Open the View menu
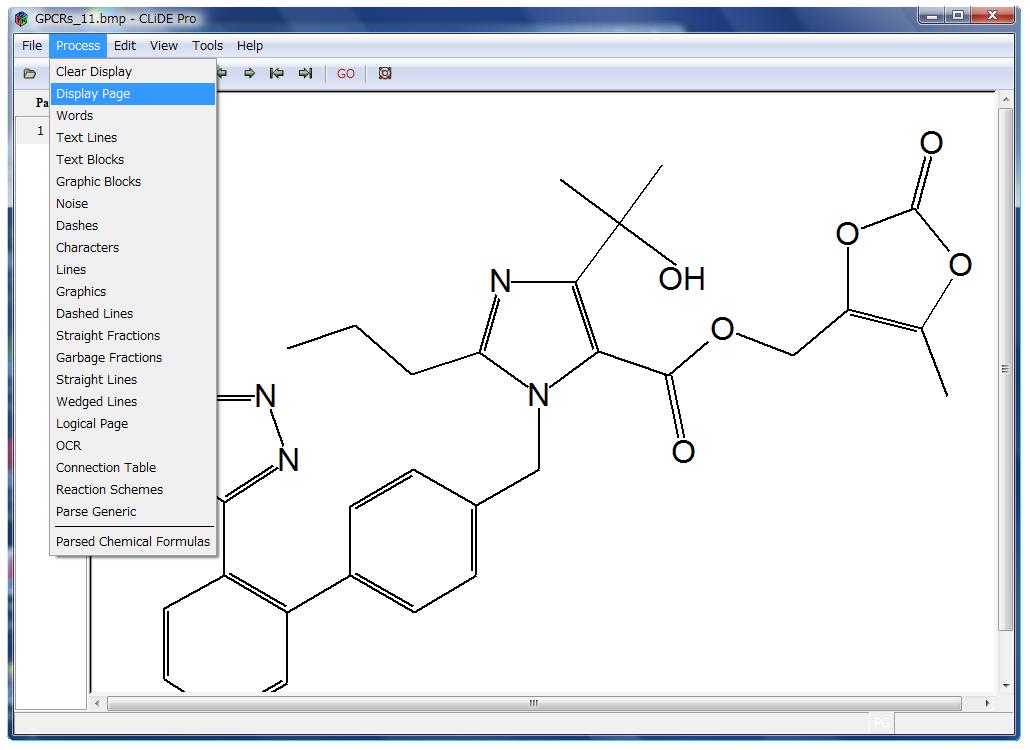The image size is (1030, 750). (164, 46)
